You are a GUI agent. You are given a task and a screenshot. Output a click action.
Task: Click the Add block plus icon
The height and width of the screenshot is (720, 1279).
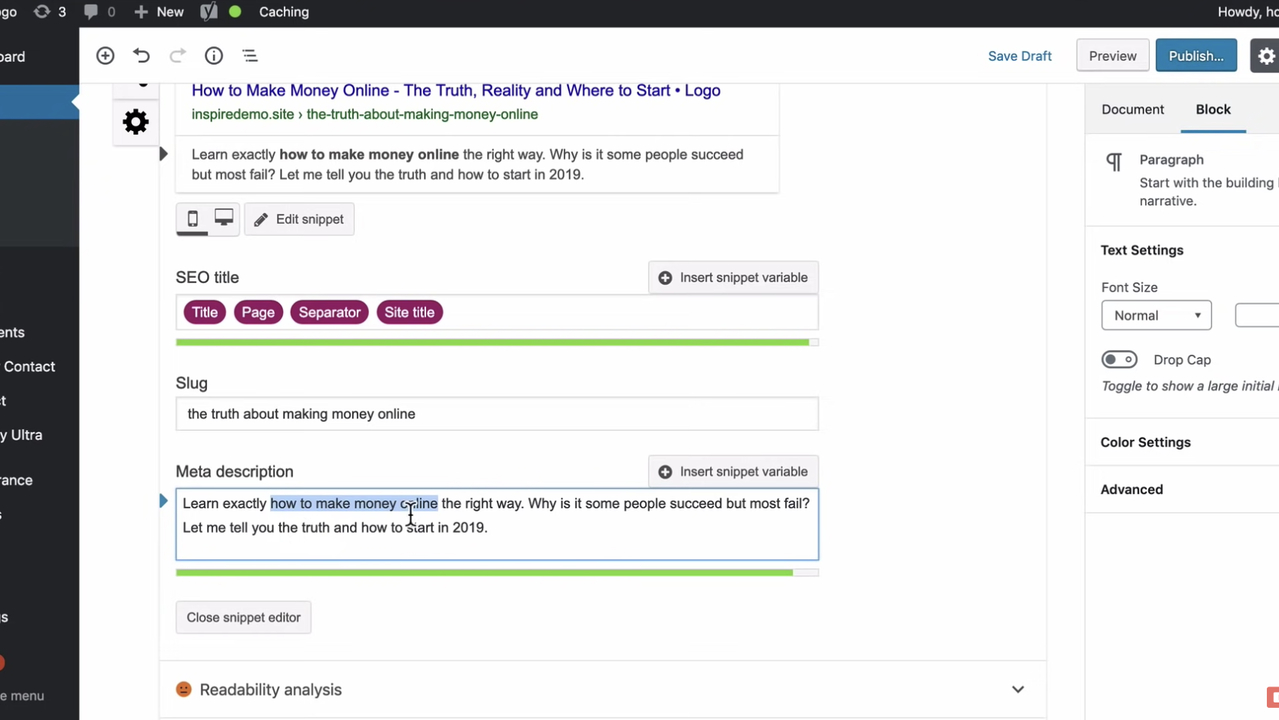tap(105, 56)
